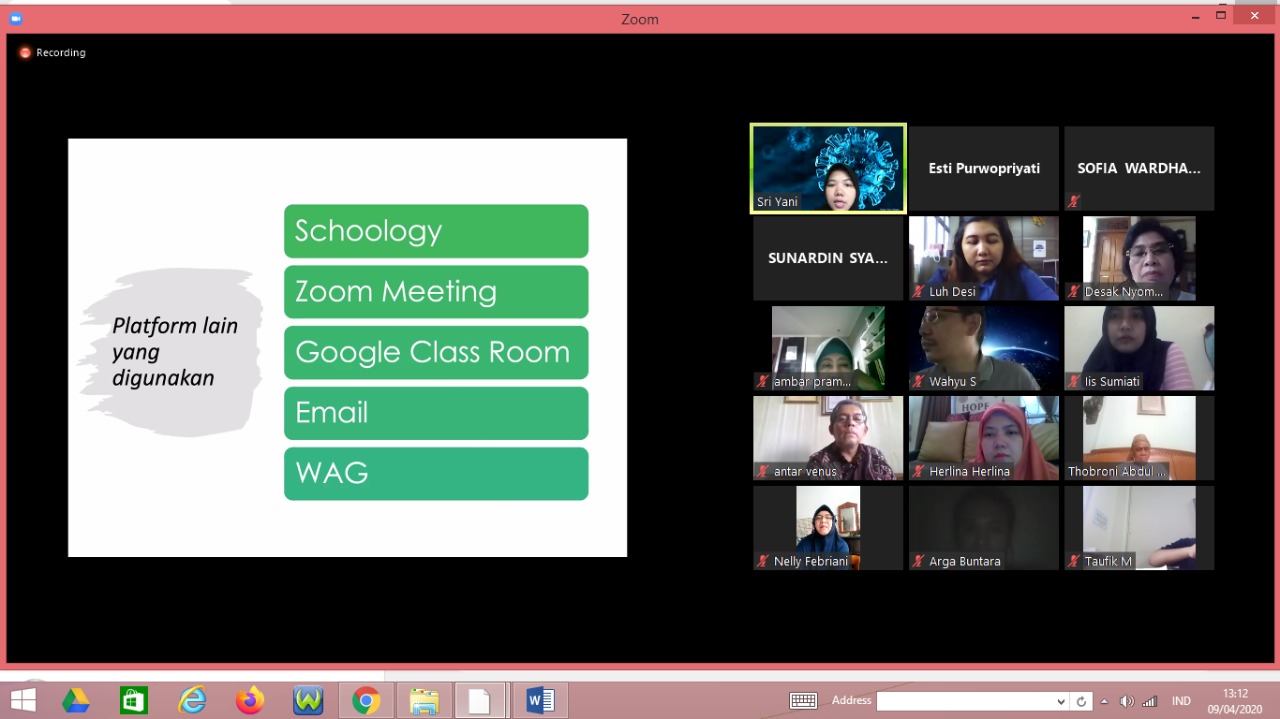Screen dimensions: 1280x719
Task: Open the clock showing 13:12 in the tray
Action: coord(1235,701)
